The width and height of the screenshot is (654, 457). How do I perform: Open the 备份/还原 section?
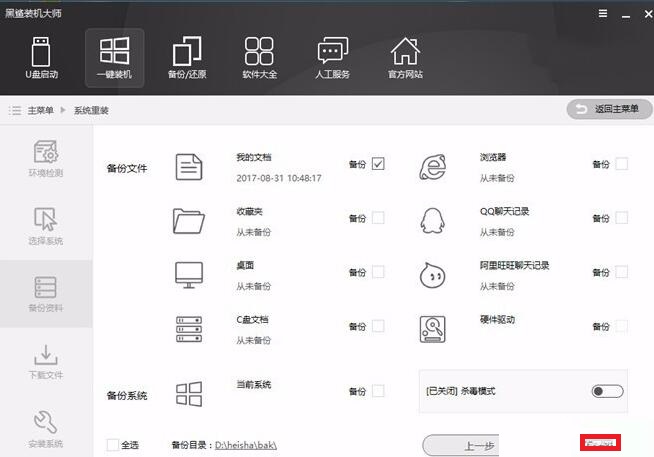click(x=187, y=58)
